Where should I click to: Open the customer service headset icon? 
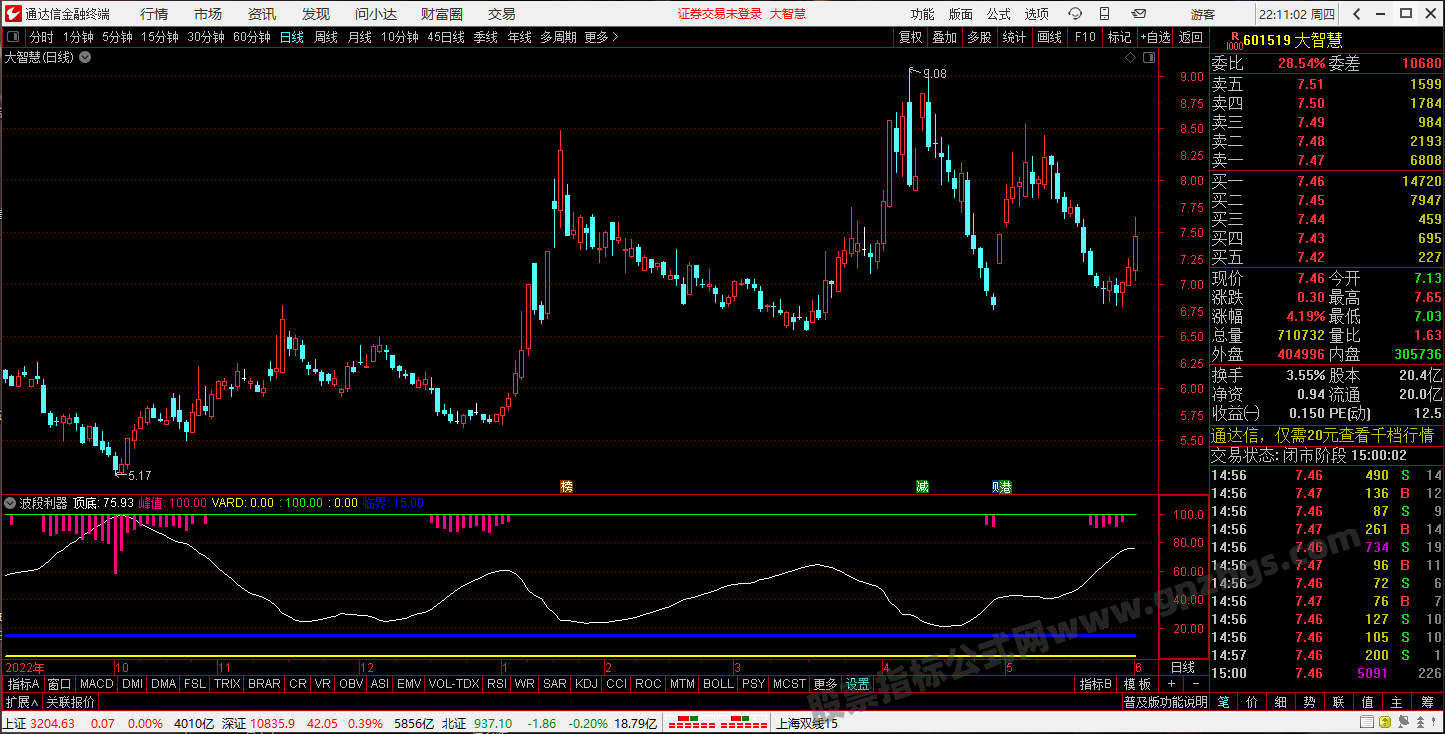click(x=1075, y=13)
